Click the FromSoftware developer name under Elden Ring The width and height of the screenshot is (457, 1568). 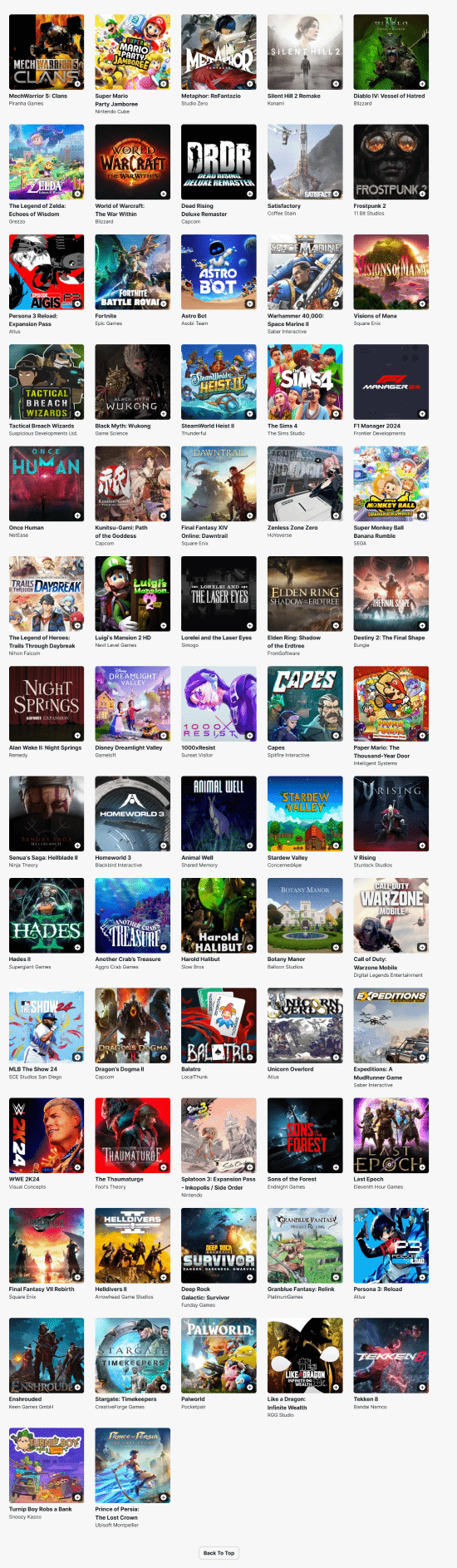[x=283, y=653]
